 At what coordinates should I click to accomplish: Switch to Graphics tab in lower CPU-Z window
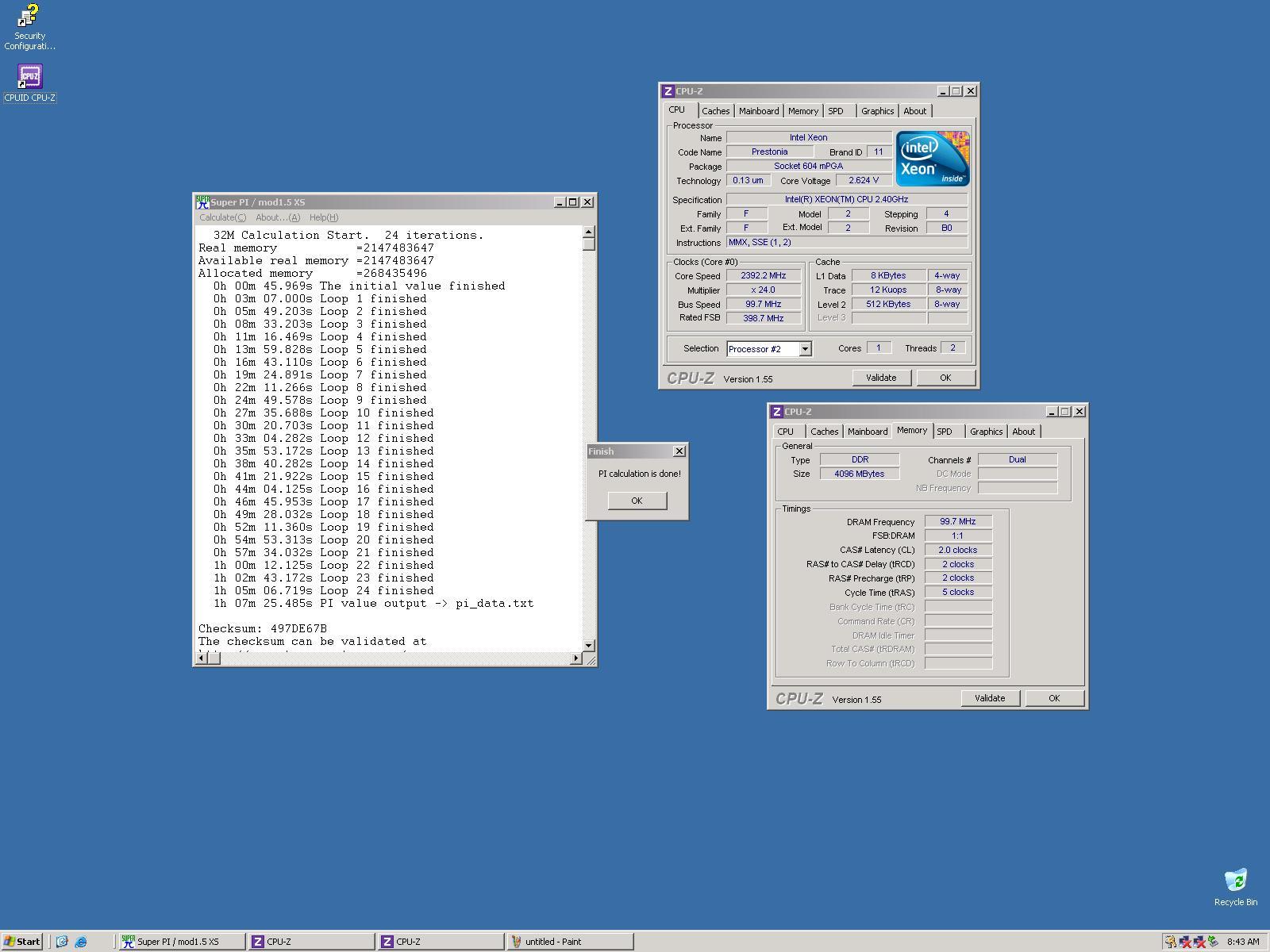point(987,432)
